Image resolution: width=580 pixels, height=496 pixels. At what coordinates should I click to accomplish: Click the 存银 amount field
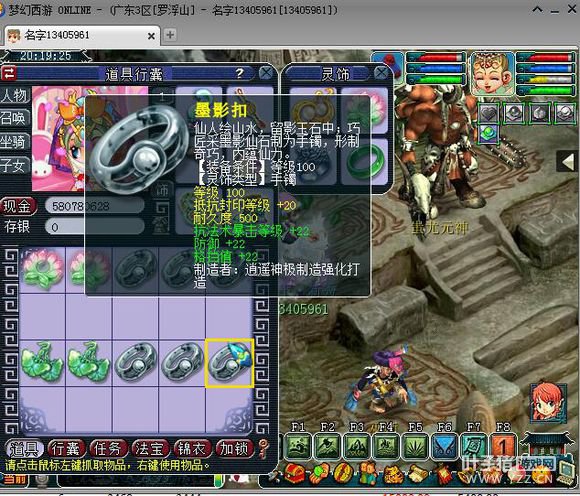coord(95,226)
